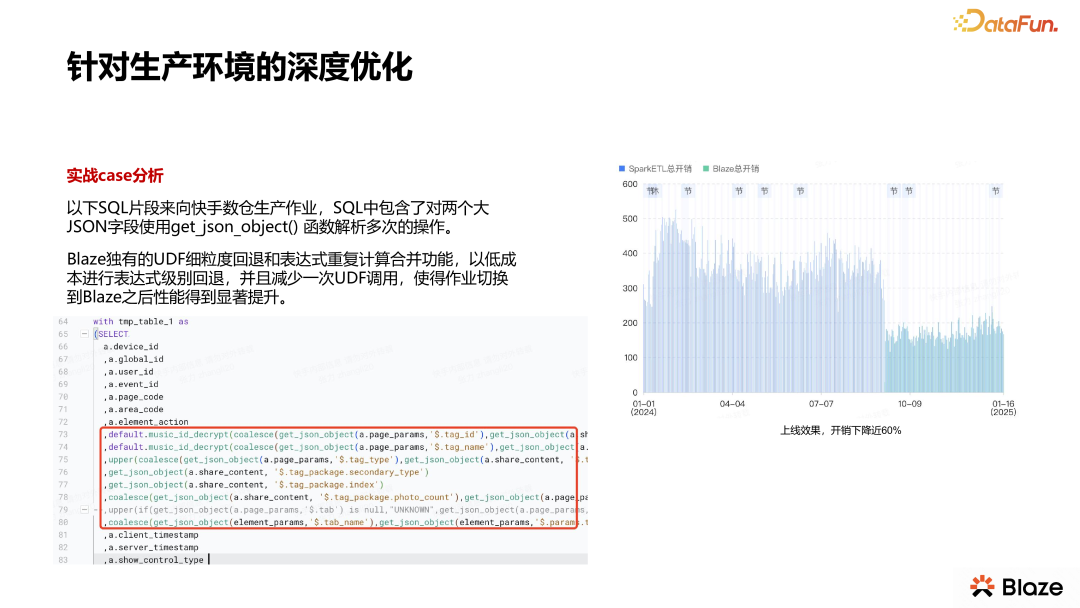Collapse the SELECT block fold marker on line 65
The height and width of the screenshot is (608, 1080).
85,334
